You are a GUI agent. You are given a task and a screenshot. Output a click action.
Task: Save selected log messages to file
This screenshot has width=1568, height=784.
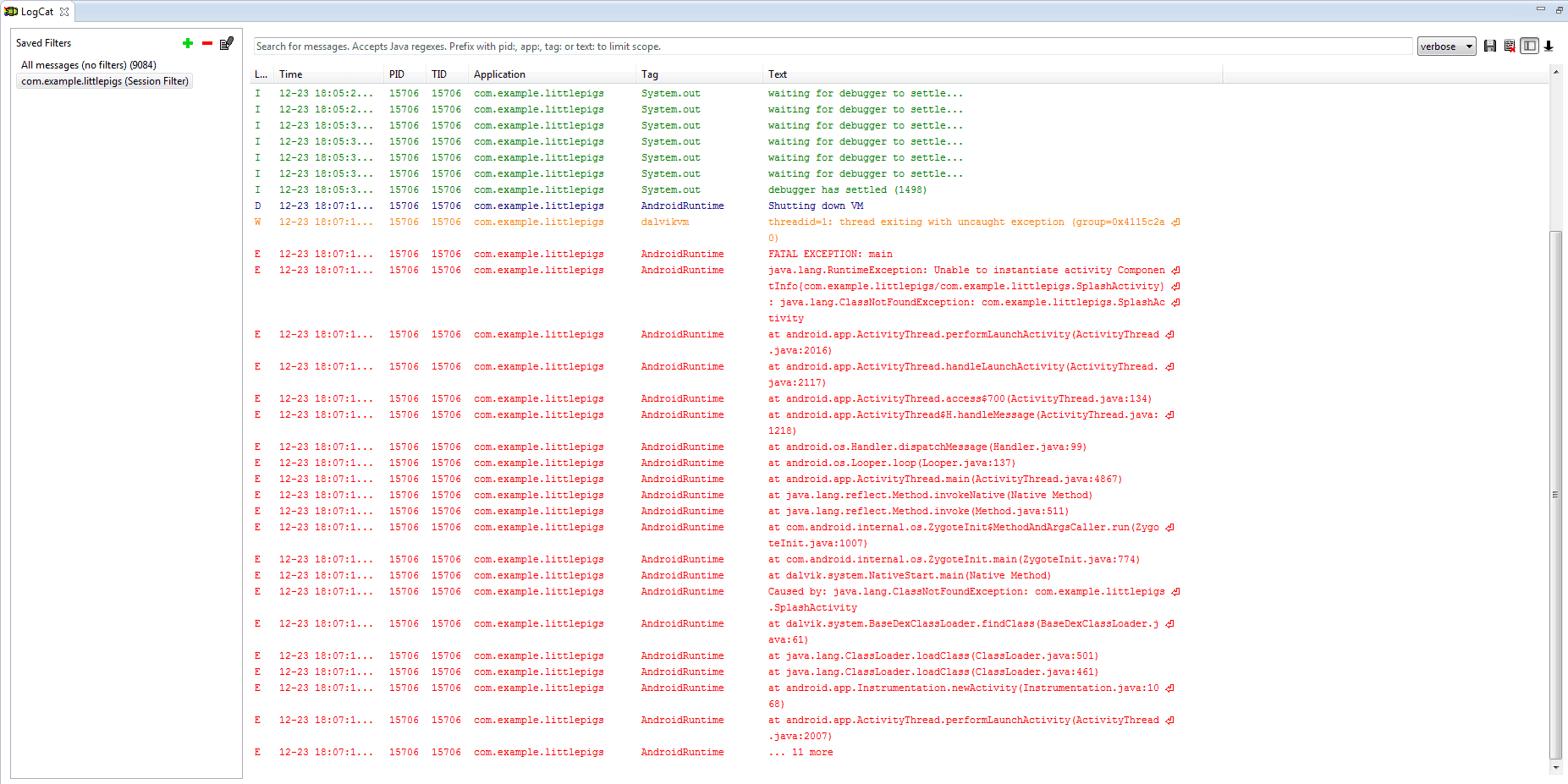[x=1490, y=47]
